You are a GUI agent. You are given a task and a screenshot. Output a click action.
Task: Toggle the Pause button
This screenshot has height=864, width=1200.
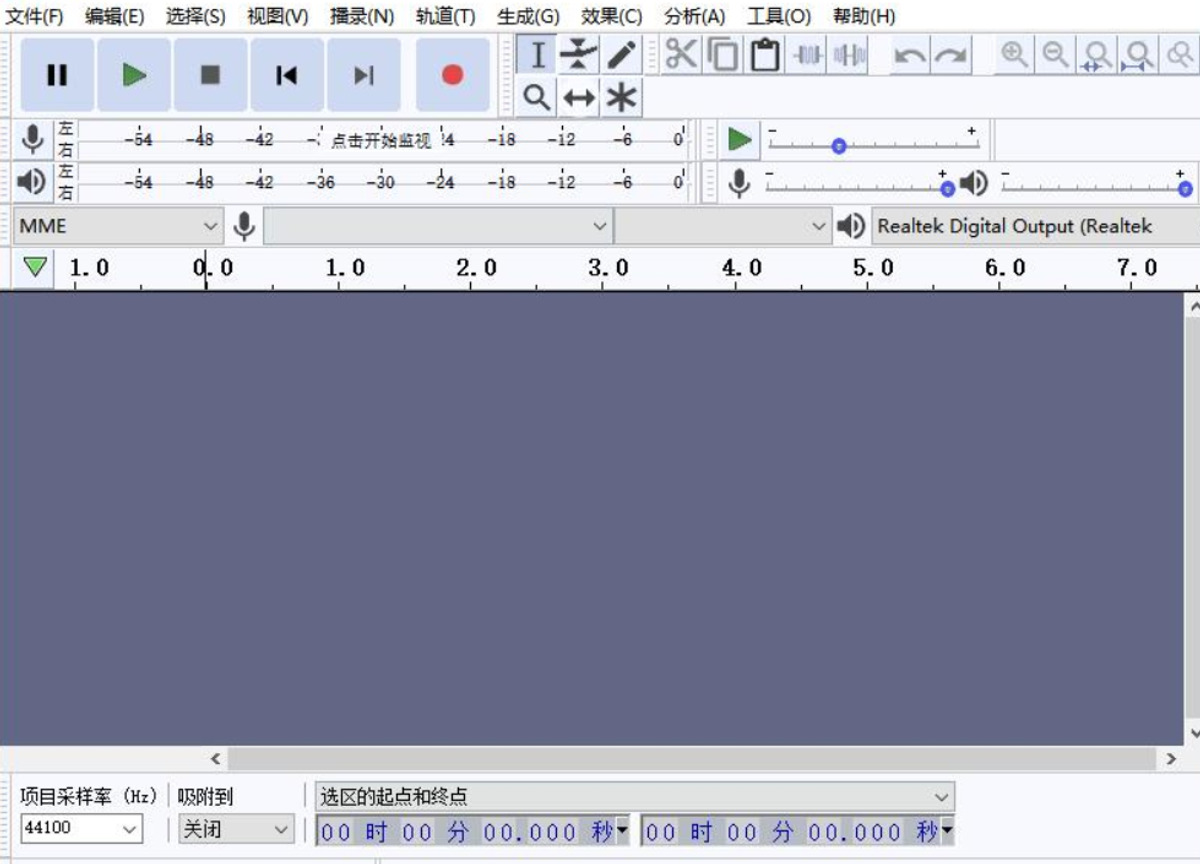[57, 75]
